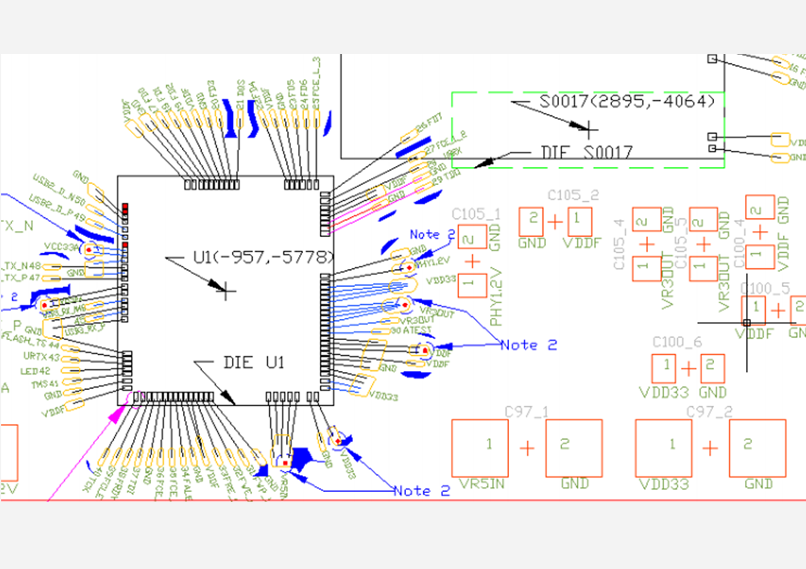Viewport: 806px width, 569px height.
Task: Click the S0017 center cross marker
Action: [590, 128]
